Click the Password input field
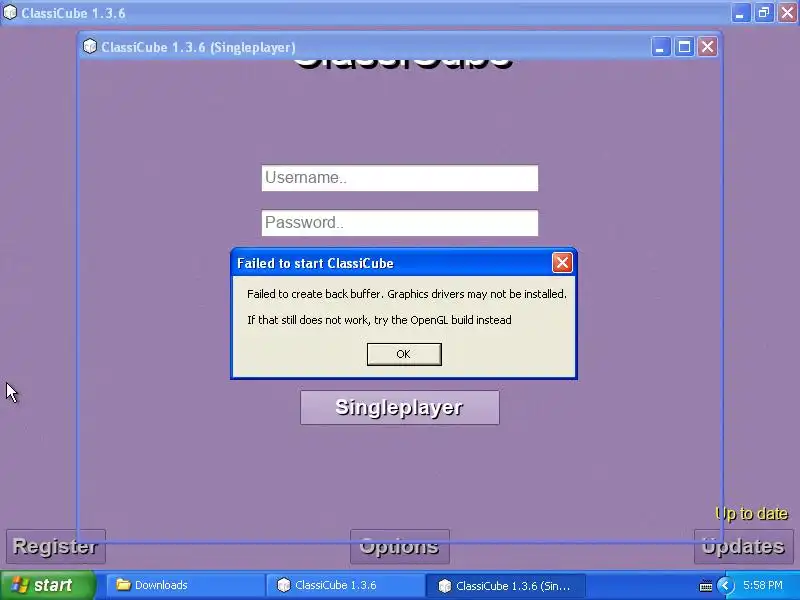Screen dimensions: 800x600 pyautogui.click(x=399, y=223)
